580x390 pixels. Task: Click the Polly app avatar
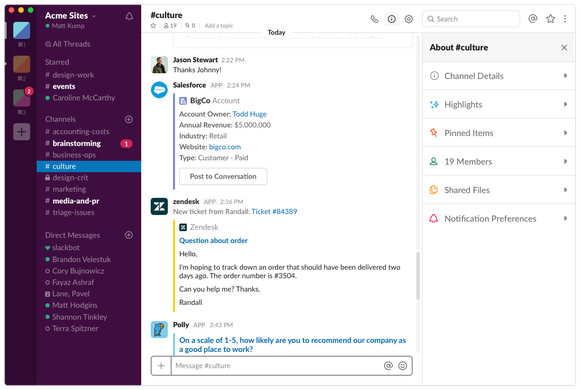click(159, 329)
